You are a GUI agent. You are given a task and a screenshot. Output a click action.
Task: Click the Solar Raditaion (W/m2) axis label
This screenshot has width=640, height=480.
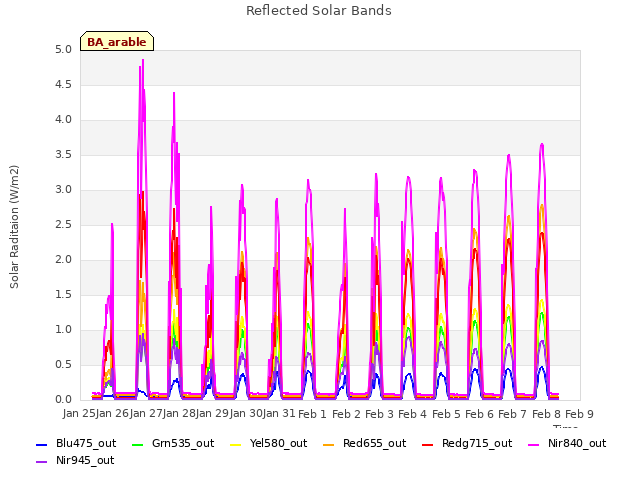pos(14,227)
